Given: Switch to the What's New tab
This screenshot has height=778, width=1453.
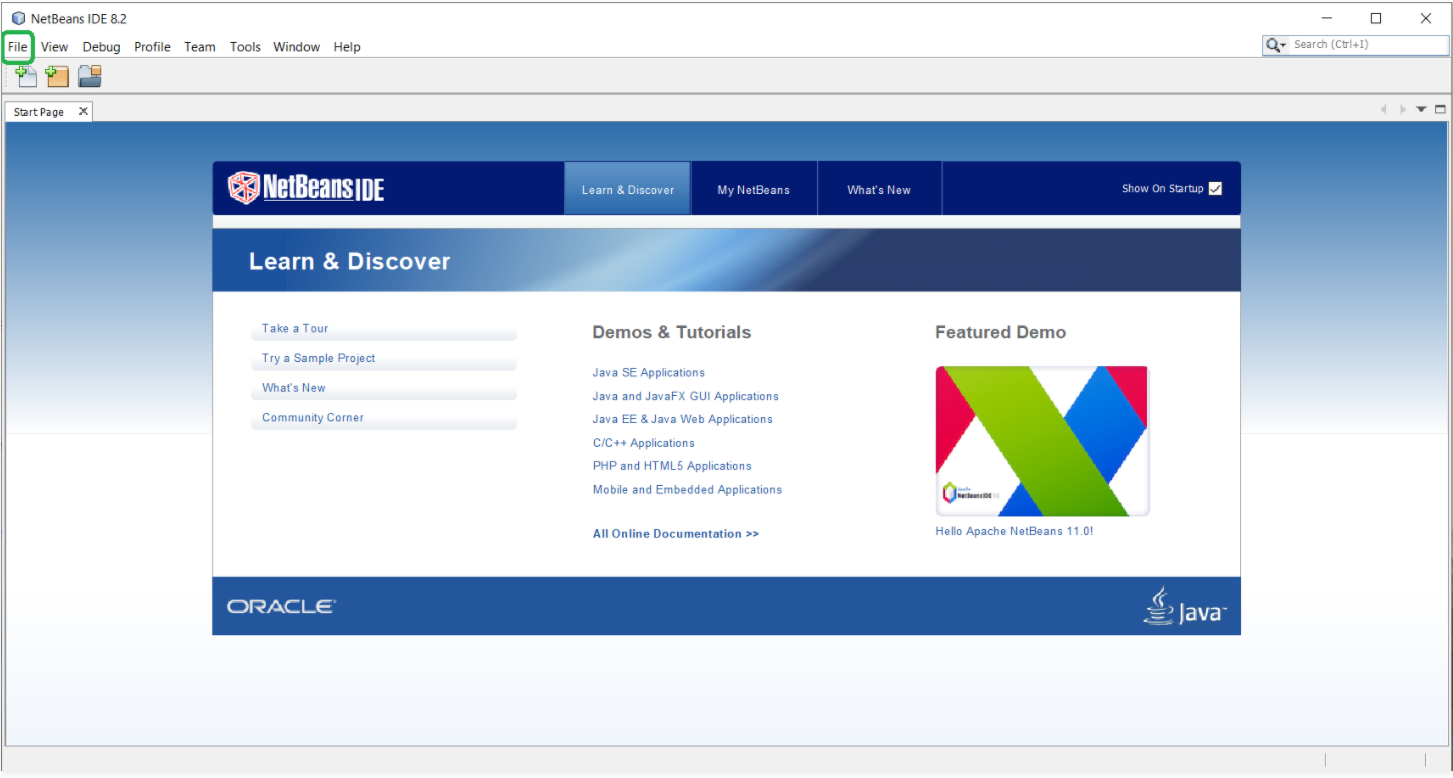Looking at the screenshot, I should 878,188.
